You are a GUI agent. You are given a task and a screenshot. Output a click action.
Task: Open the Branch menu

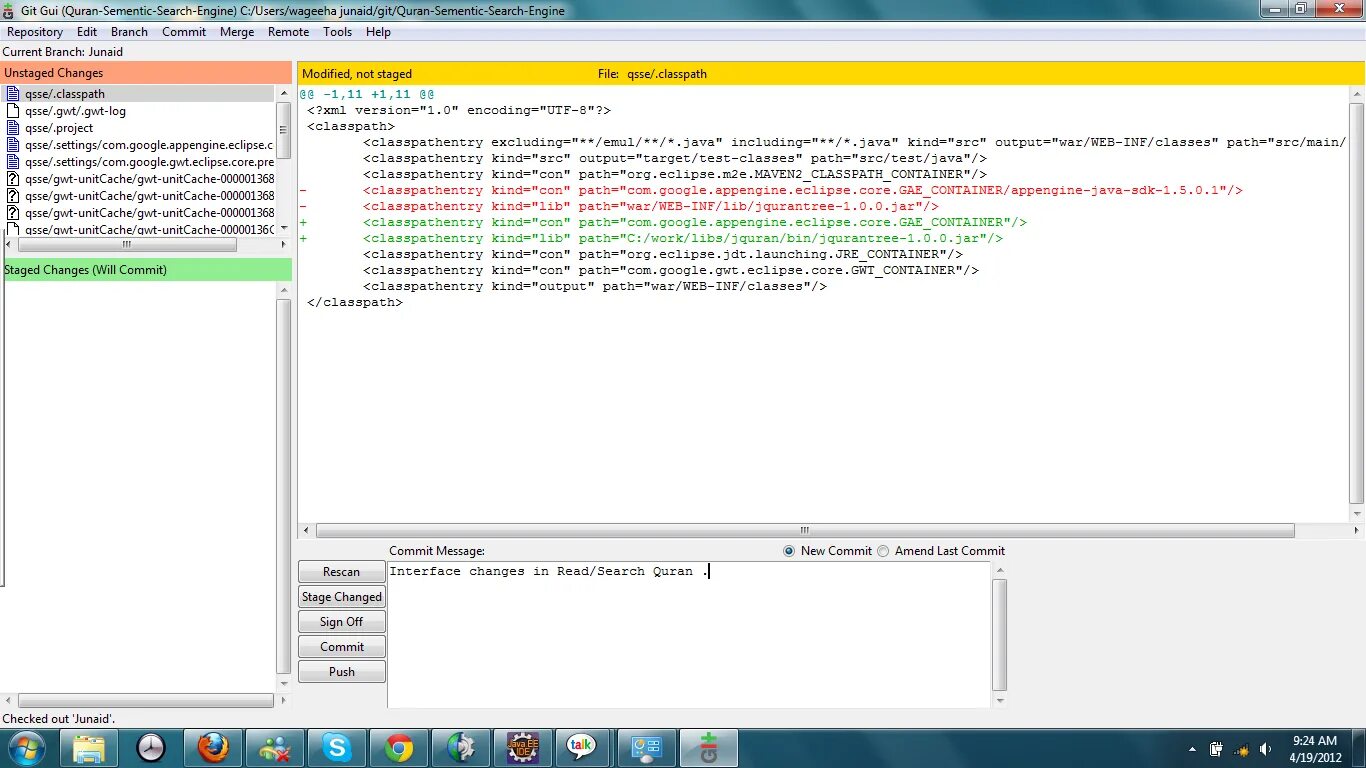(129, 32)
